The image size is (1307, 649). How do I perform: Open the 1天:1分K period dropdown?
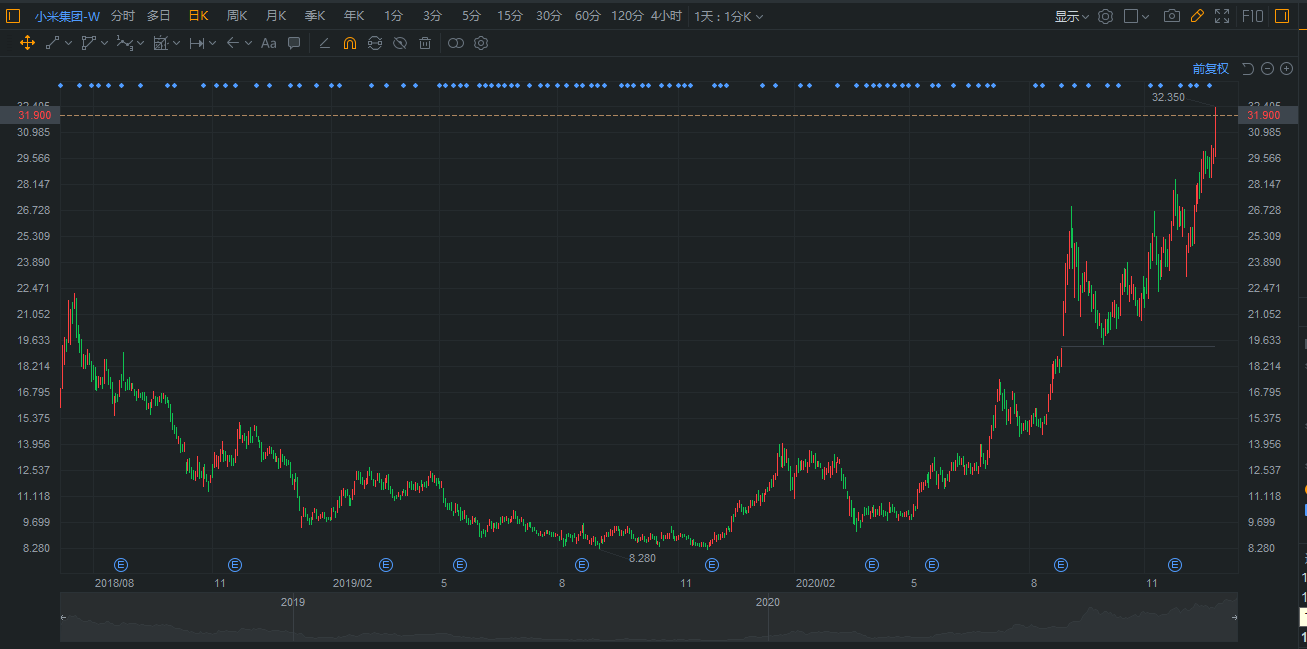[729, 16]
